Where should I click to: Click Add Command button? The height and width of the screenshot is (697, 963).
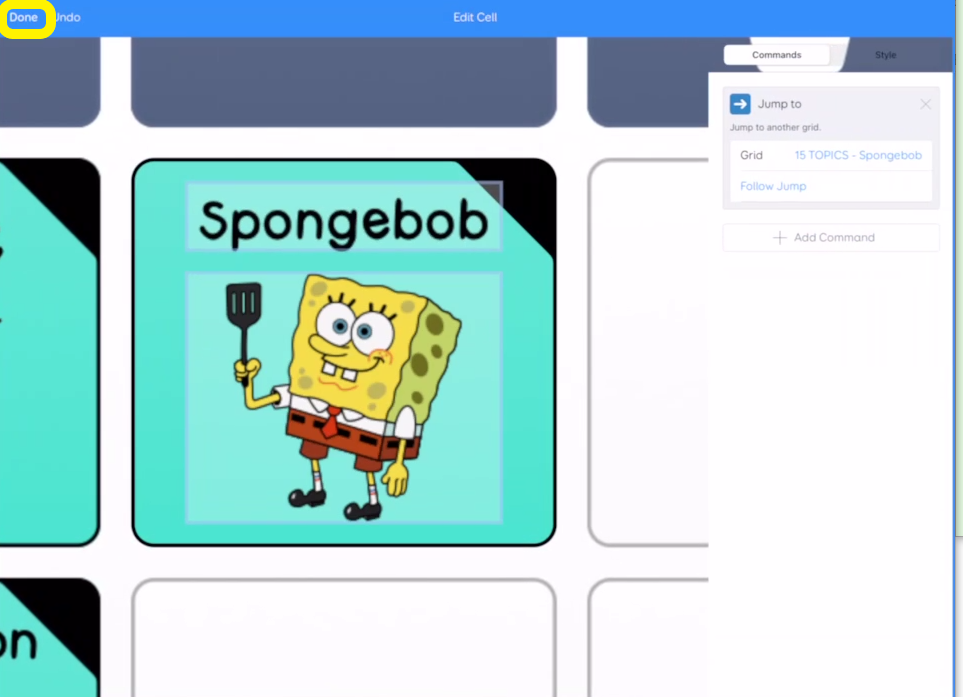[x=831, y=238]
